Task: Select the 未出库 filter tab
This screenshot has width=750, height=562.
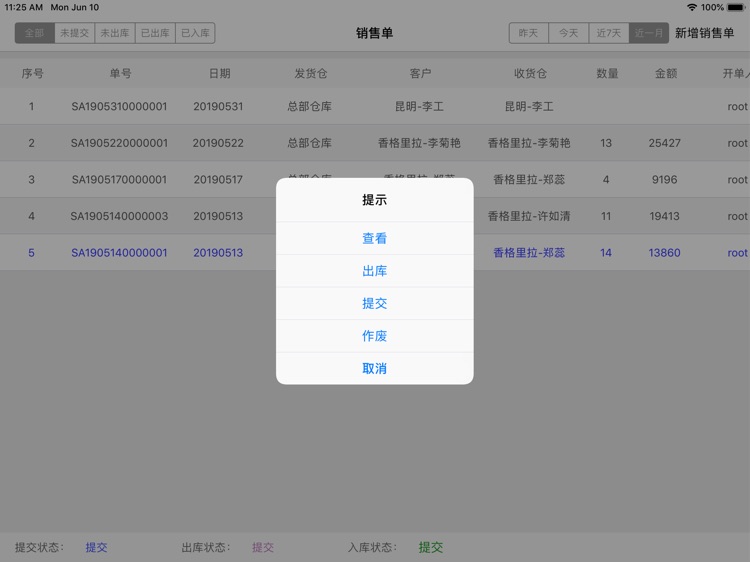Action: (115, 33)
